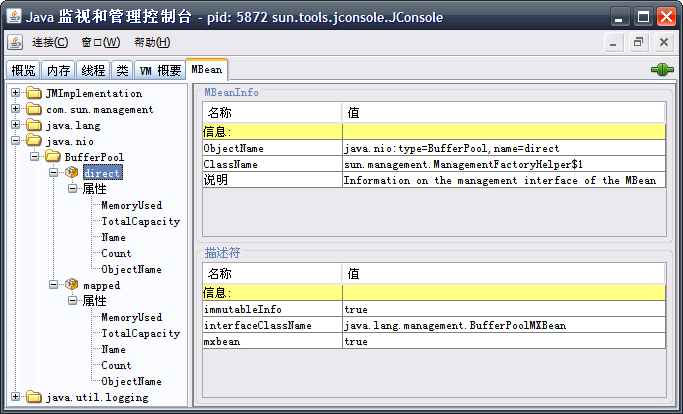This screenshot has height=414, width=683.
Task: Collapse the direct MBean node
Action: 53,173
